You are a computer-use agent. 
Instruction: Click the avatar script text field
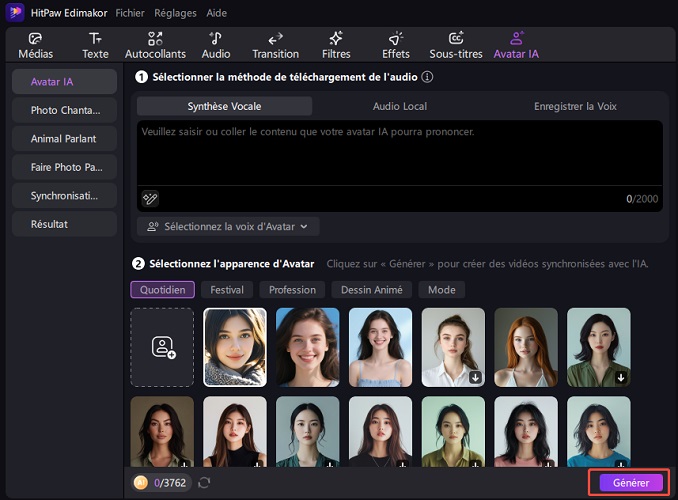click(x=400, y=153)
